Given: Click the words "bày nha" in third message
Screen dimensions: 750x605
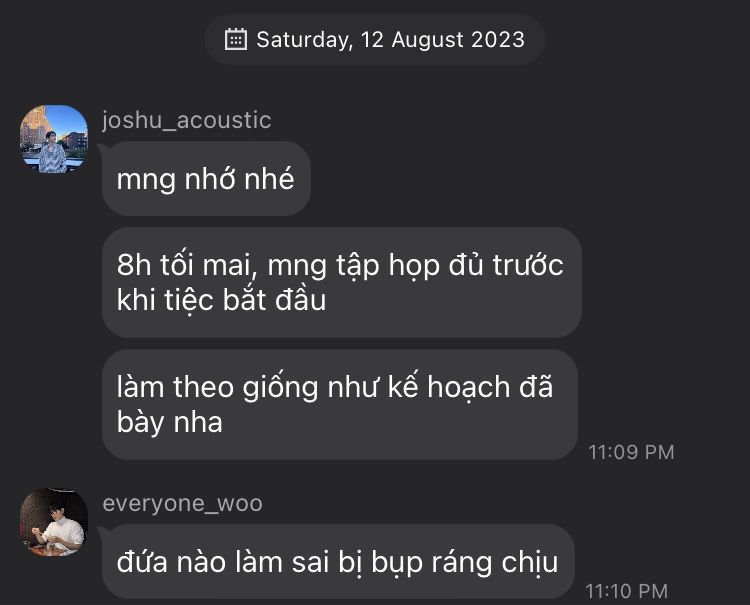Looking at the screenshot, I should click(169, 423).
